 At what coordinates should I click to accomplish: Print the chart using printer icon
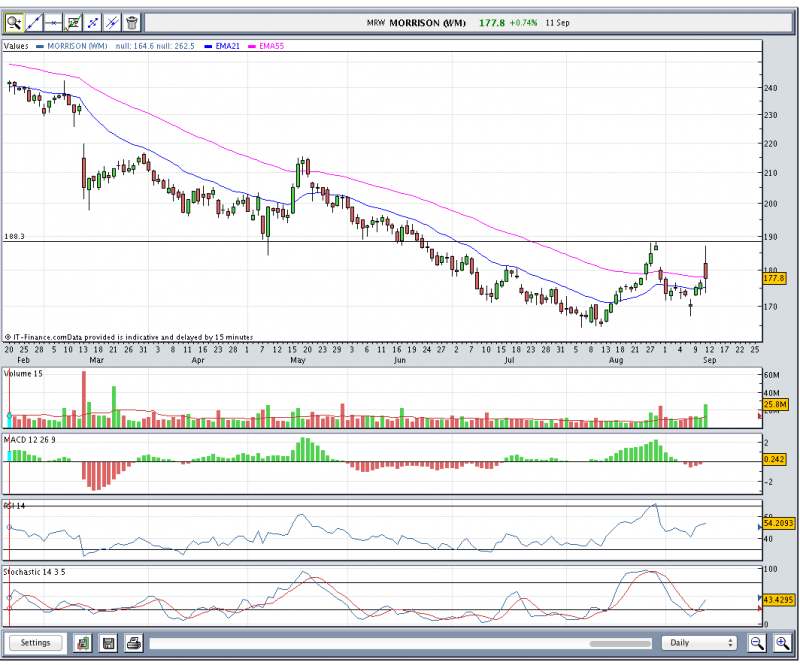pyautogui.click(x=133, y=643)
